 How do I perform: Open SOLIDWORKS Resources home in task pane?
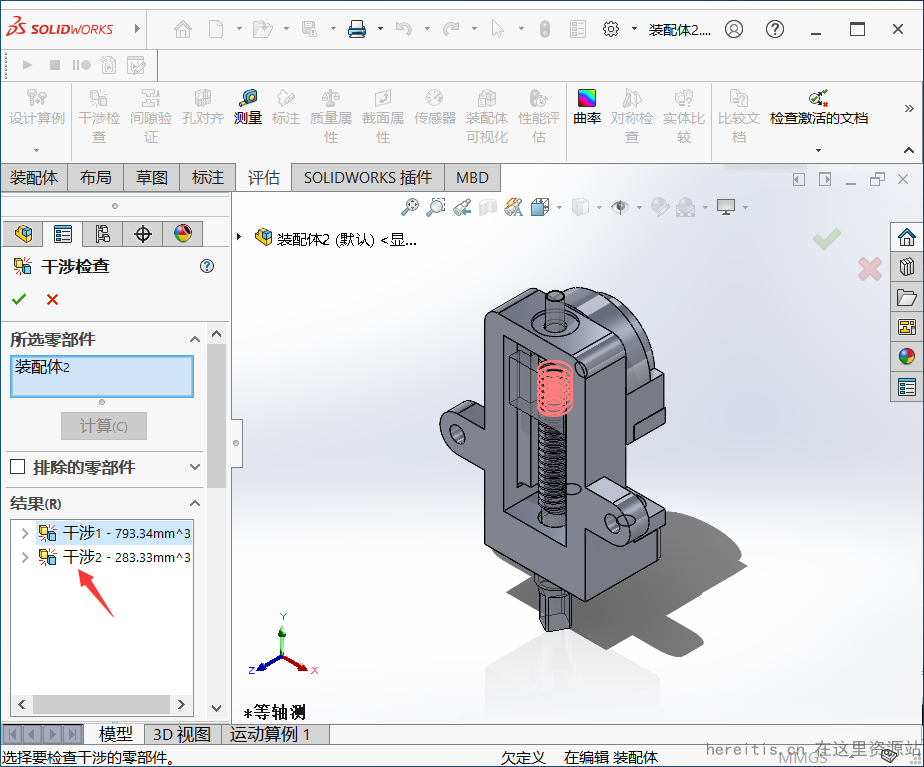tap(907, 237)
